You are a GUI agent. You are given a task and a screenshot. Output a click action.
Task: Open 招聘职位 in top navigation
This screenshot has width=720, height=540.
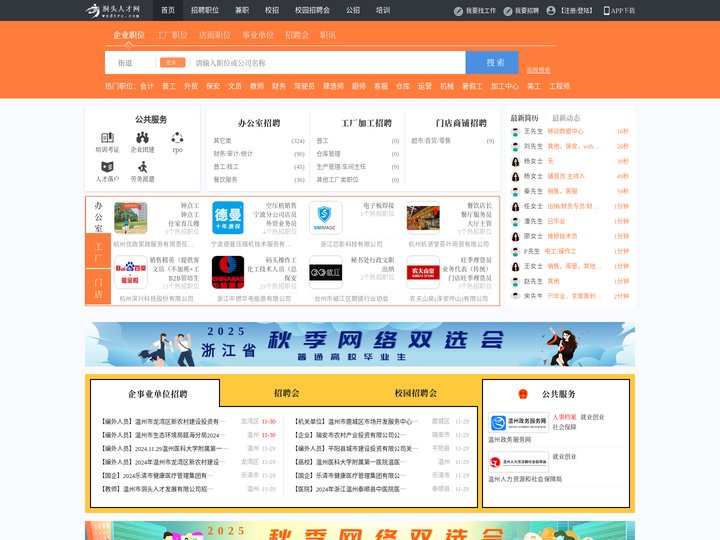coord(205,10)
